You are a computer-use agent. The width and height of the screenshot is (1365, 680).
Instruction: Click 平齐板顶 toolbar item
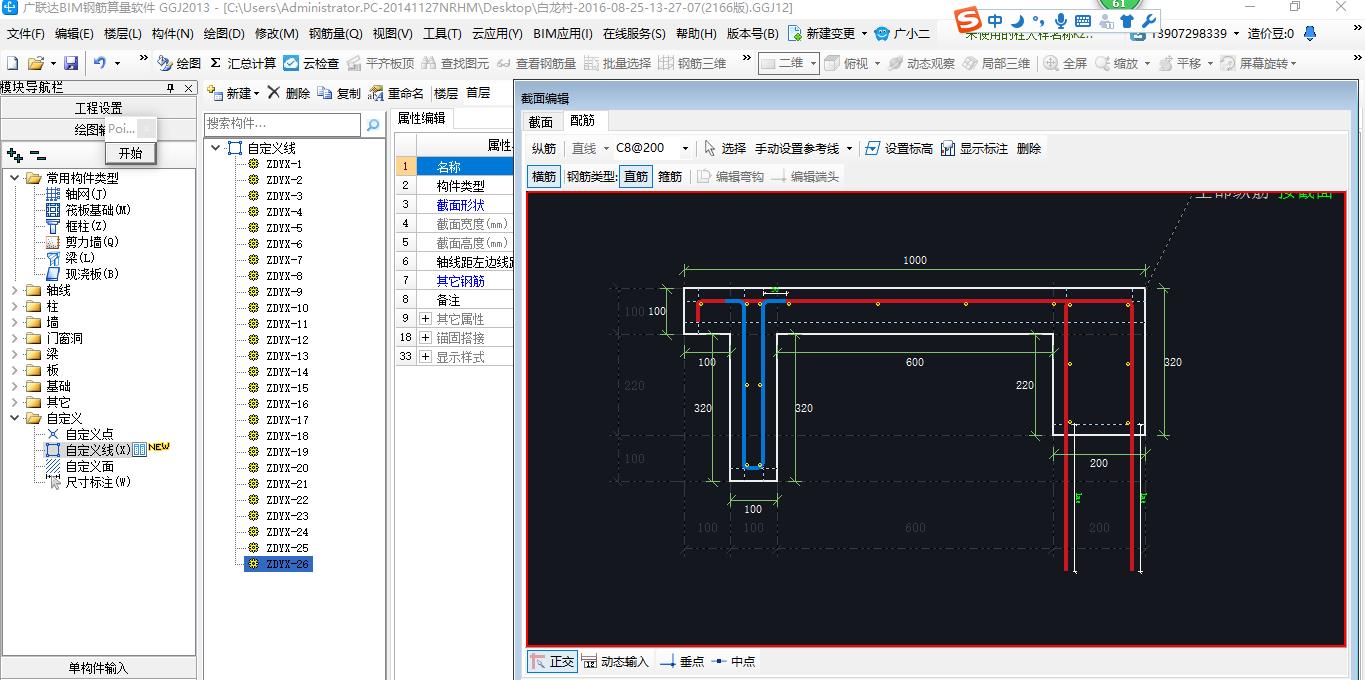(380, 63)
